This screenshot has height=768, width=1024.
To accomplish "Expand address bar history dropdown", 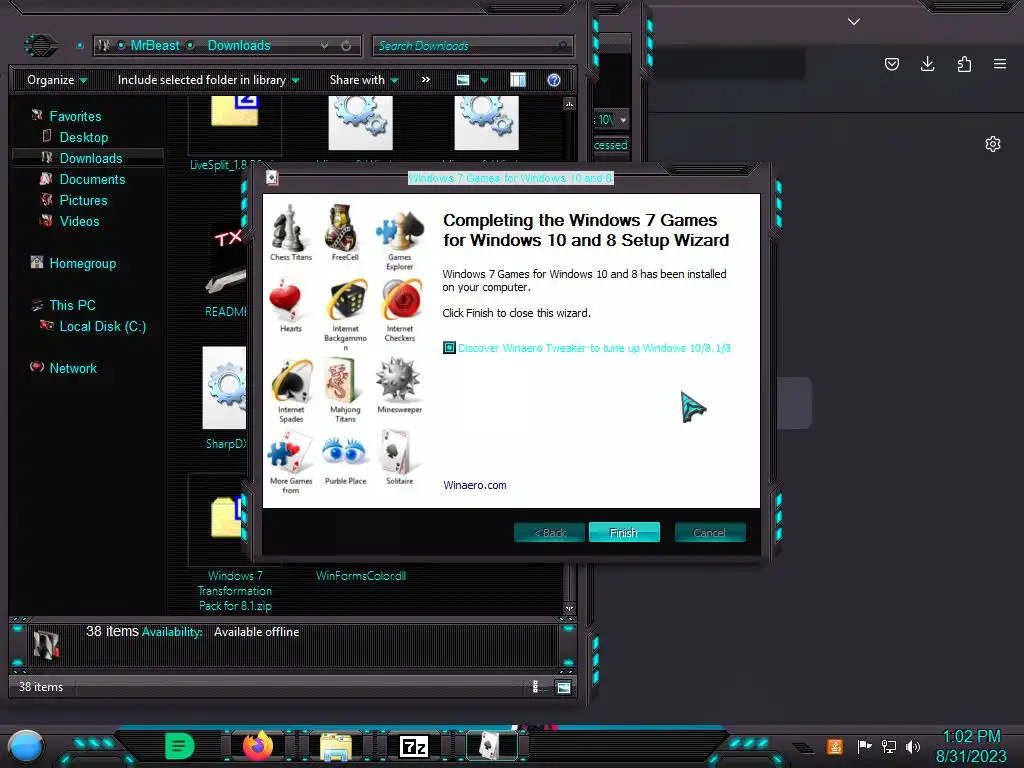I will [x=325, y=46].
